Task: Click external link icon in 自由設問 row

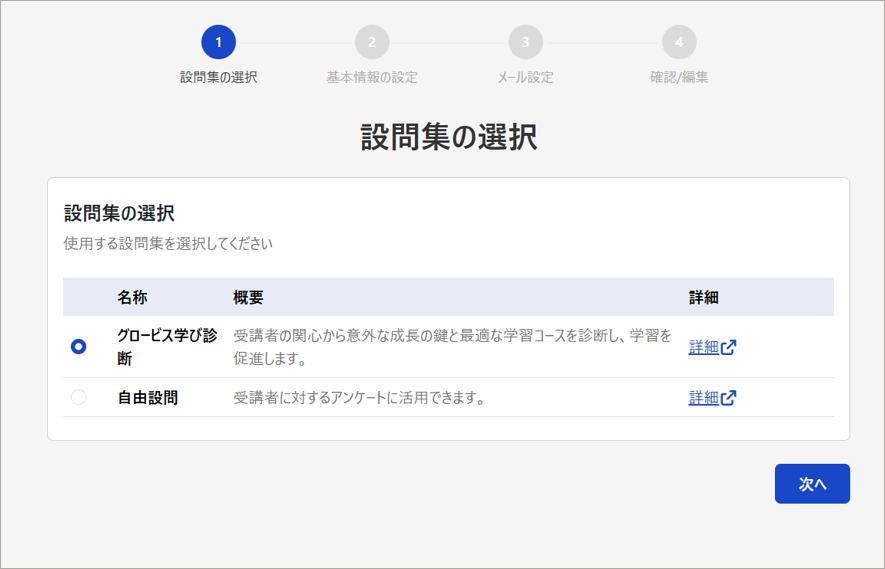Action: pos(729,397)
